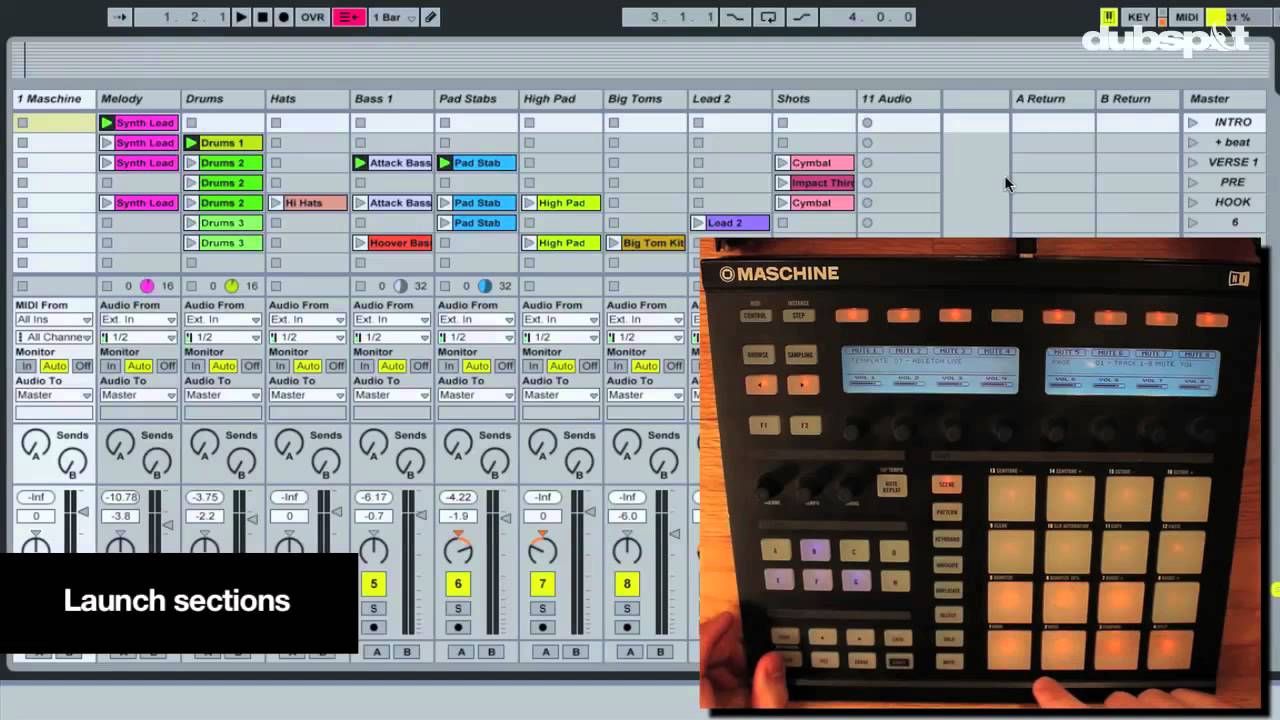Toggle the OVR overdub button
The height and width of the screenshot is (720, 1280).
pyautogui.click(x=313, y=17)
